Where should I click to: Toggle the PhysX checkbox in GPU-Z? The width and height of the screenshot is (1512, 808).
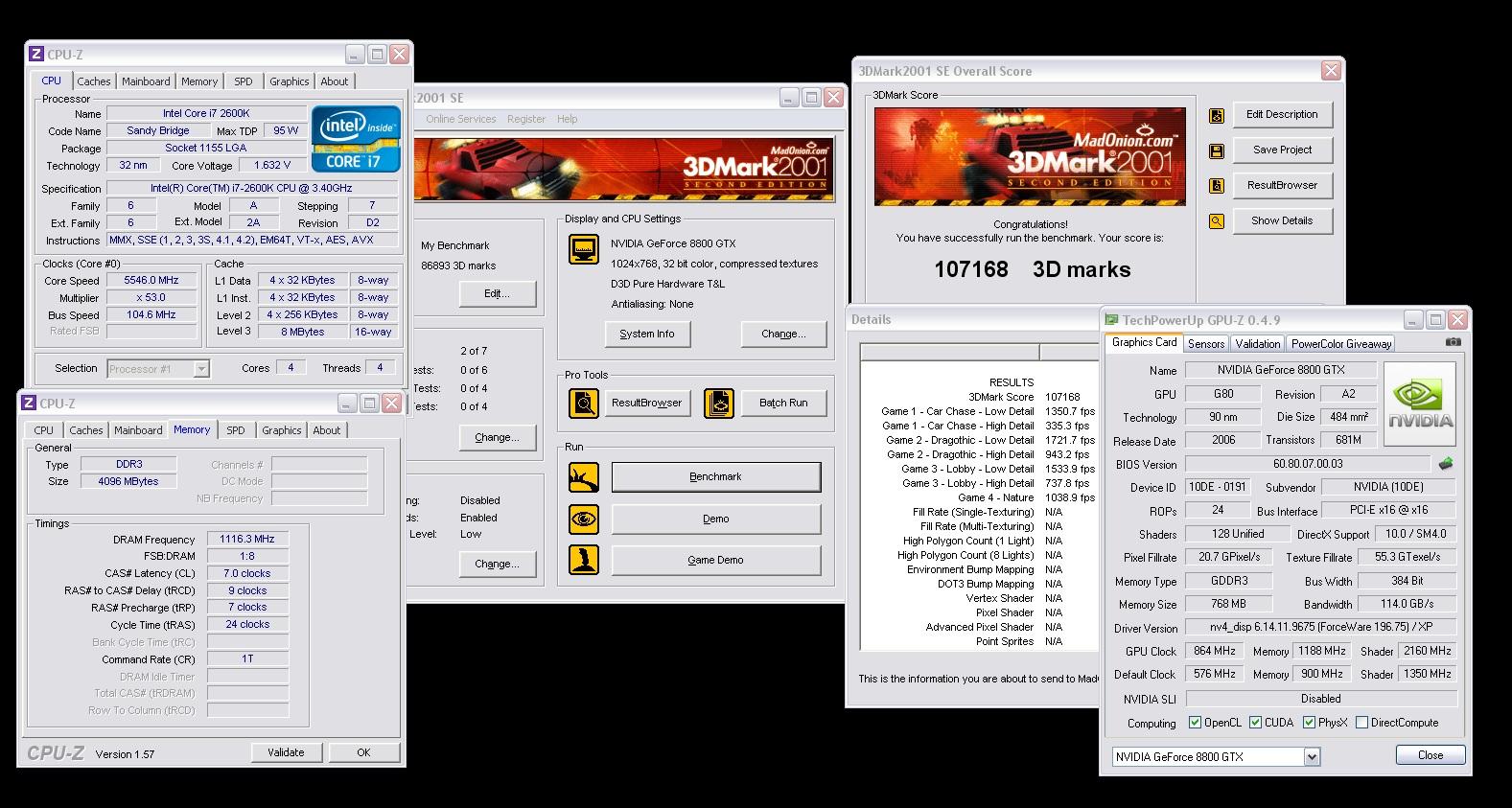1309,723
